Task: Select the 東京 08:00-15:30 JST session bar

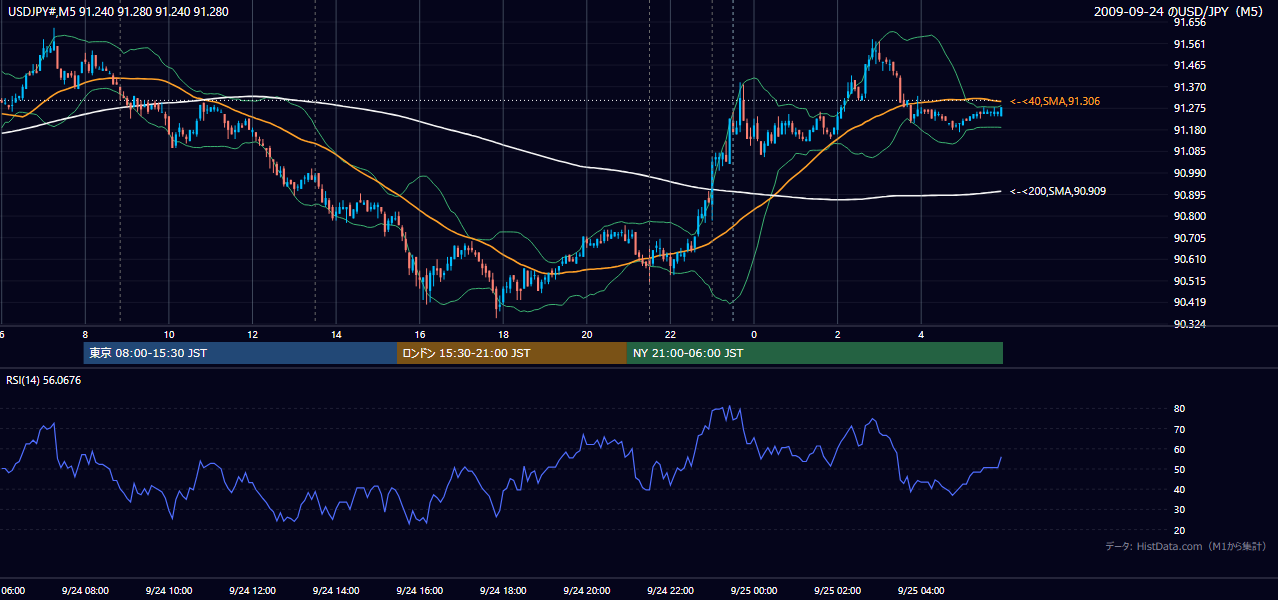Action: pos(240,353)
